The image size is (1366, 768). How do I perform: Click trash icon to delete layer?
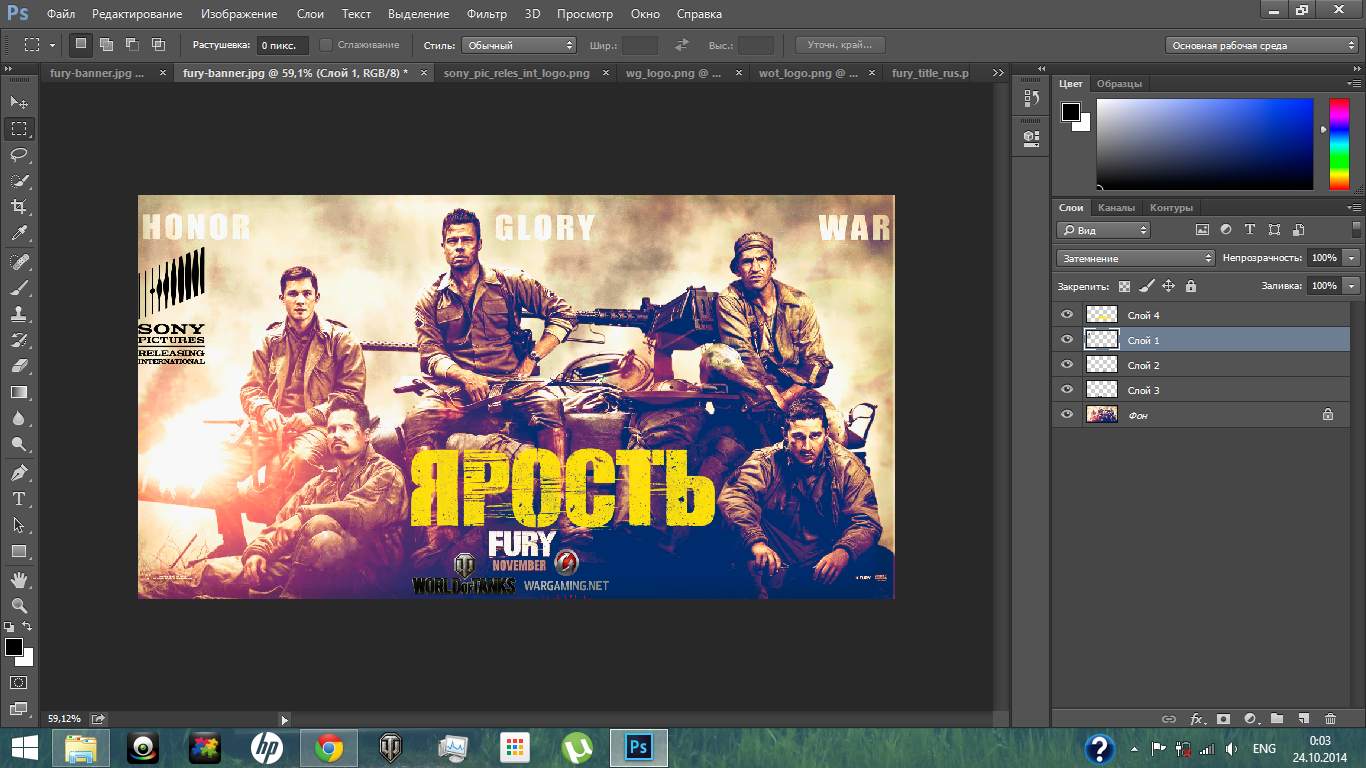pyautogui.click(x=1330, y=718)
